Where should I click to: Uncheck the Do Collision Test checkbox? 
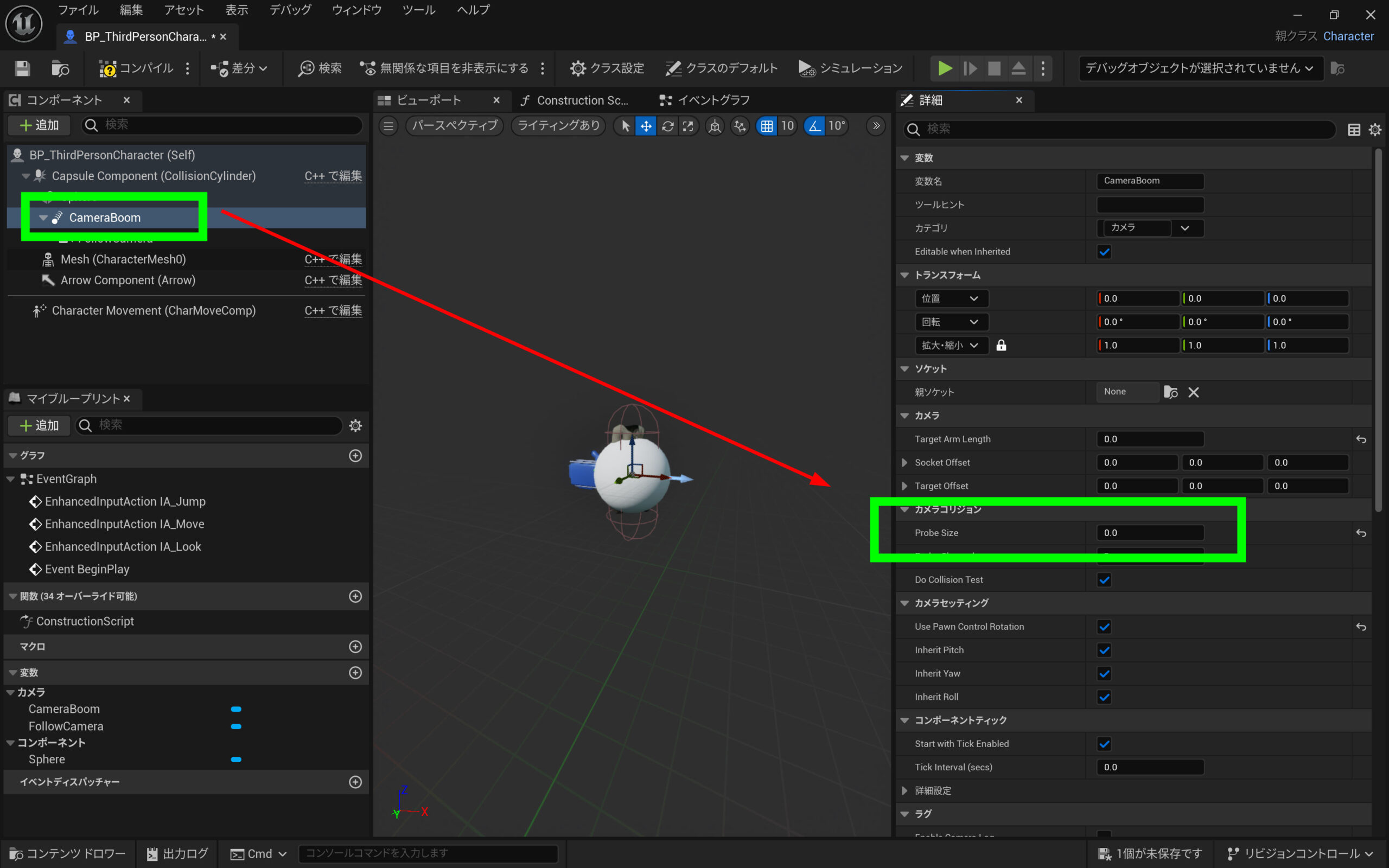tap(1104, 580)
